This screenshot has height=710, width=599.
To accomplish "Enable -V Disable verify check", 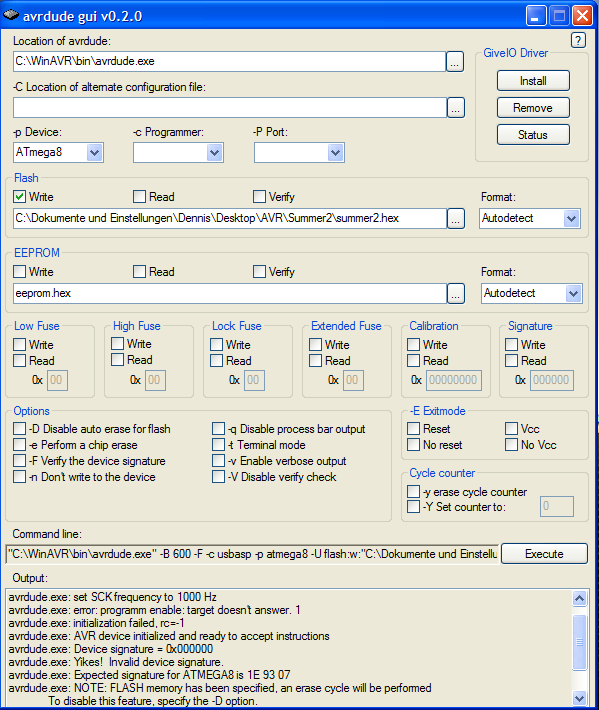I will click(219, 476).
